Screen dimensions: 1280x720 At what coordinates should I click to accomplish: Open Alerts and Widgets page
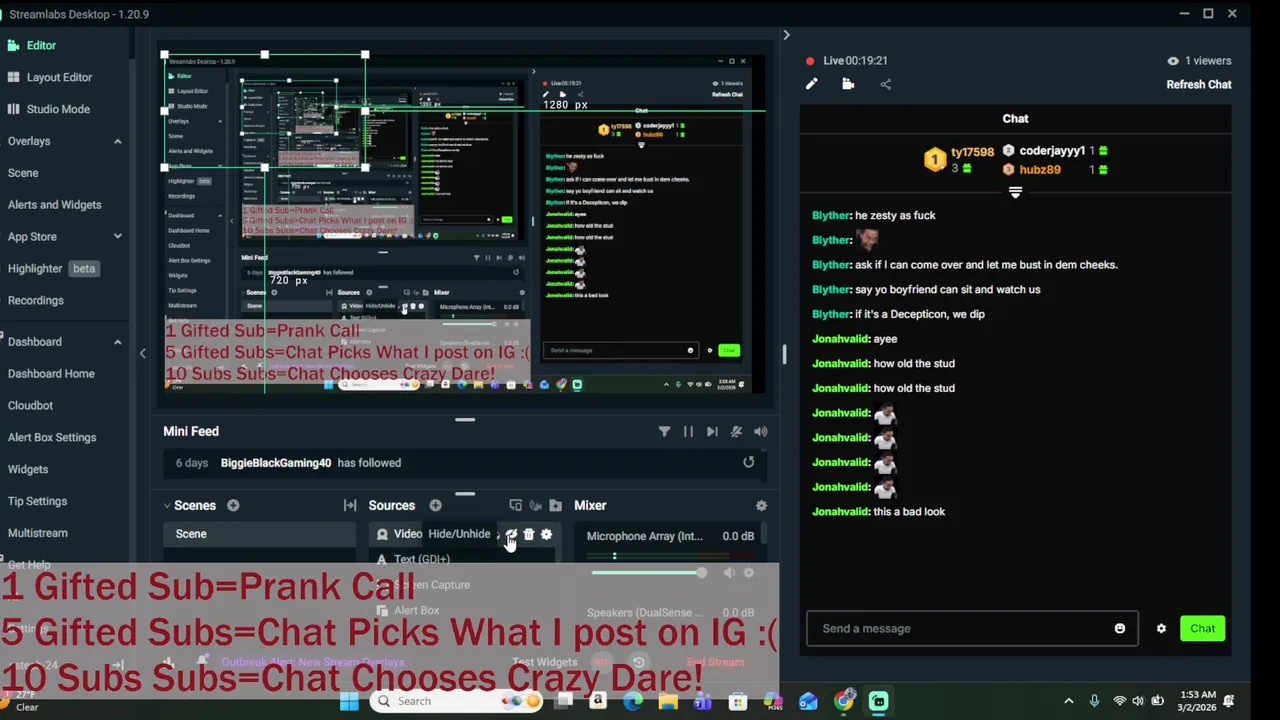(x=54, y=205)
